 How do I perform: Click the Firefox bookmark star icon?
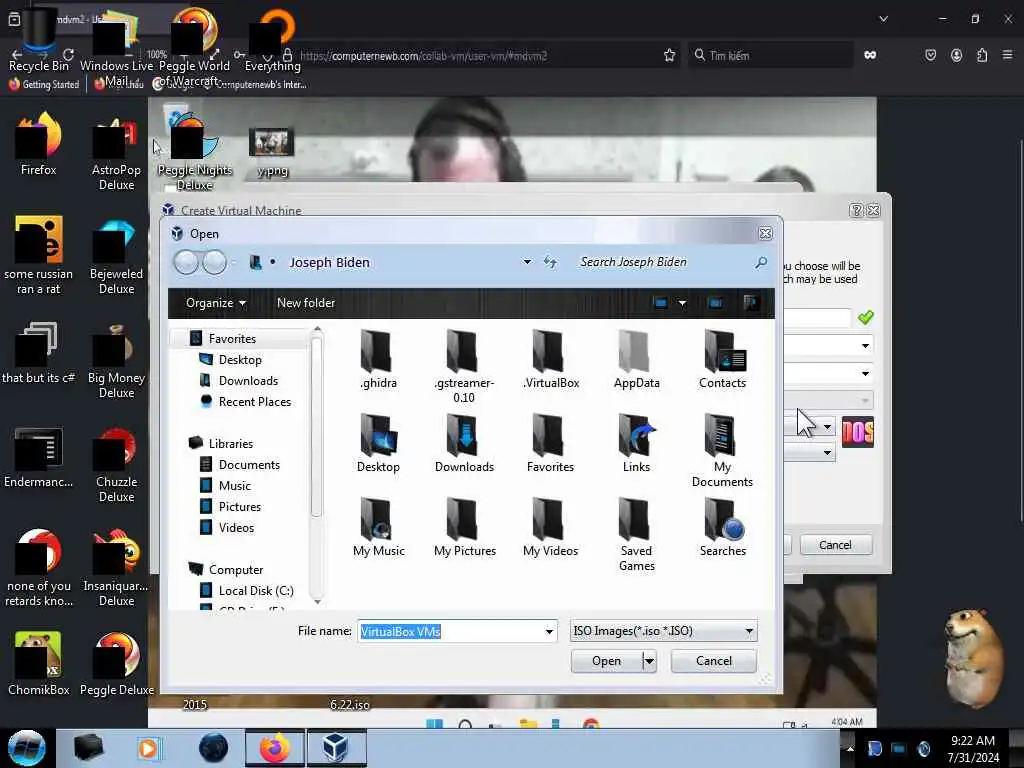[669, 56]
